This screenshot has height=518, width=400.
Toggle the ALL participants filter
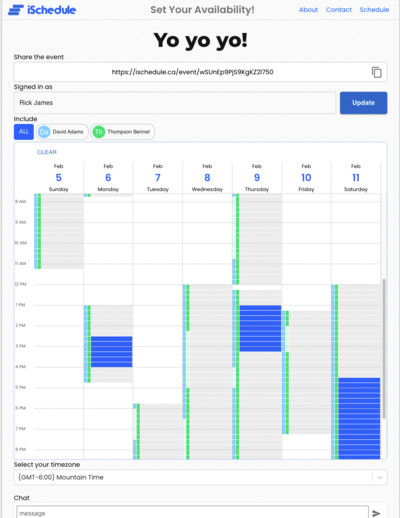pyautogui.click(x=24, y=132)
